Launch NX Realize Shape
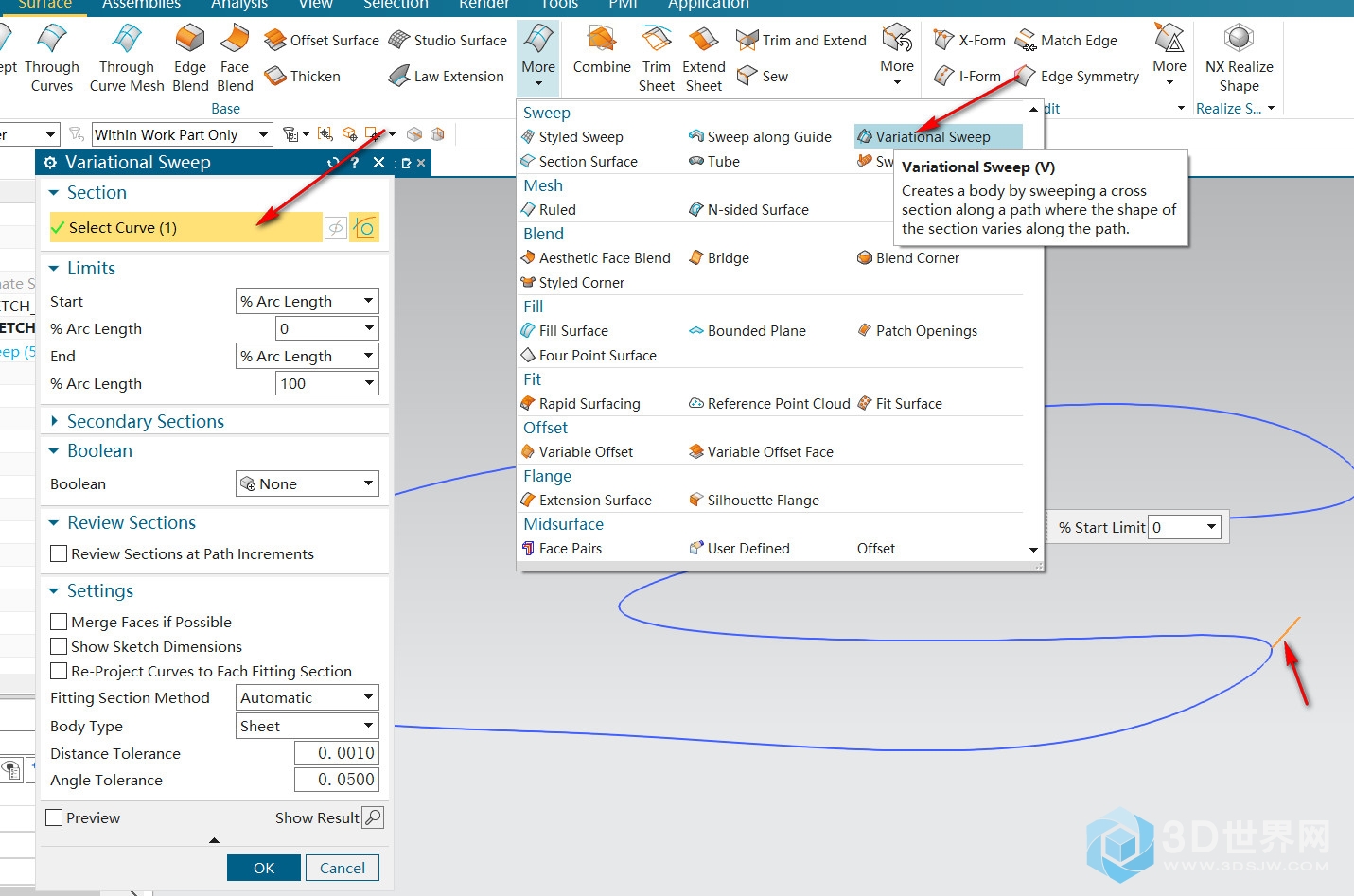The width and height of the screenshot is (1354, 896). click(x=1239, y=59)
